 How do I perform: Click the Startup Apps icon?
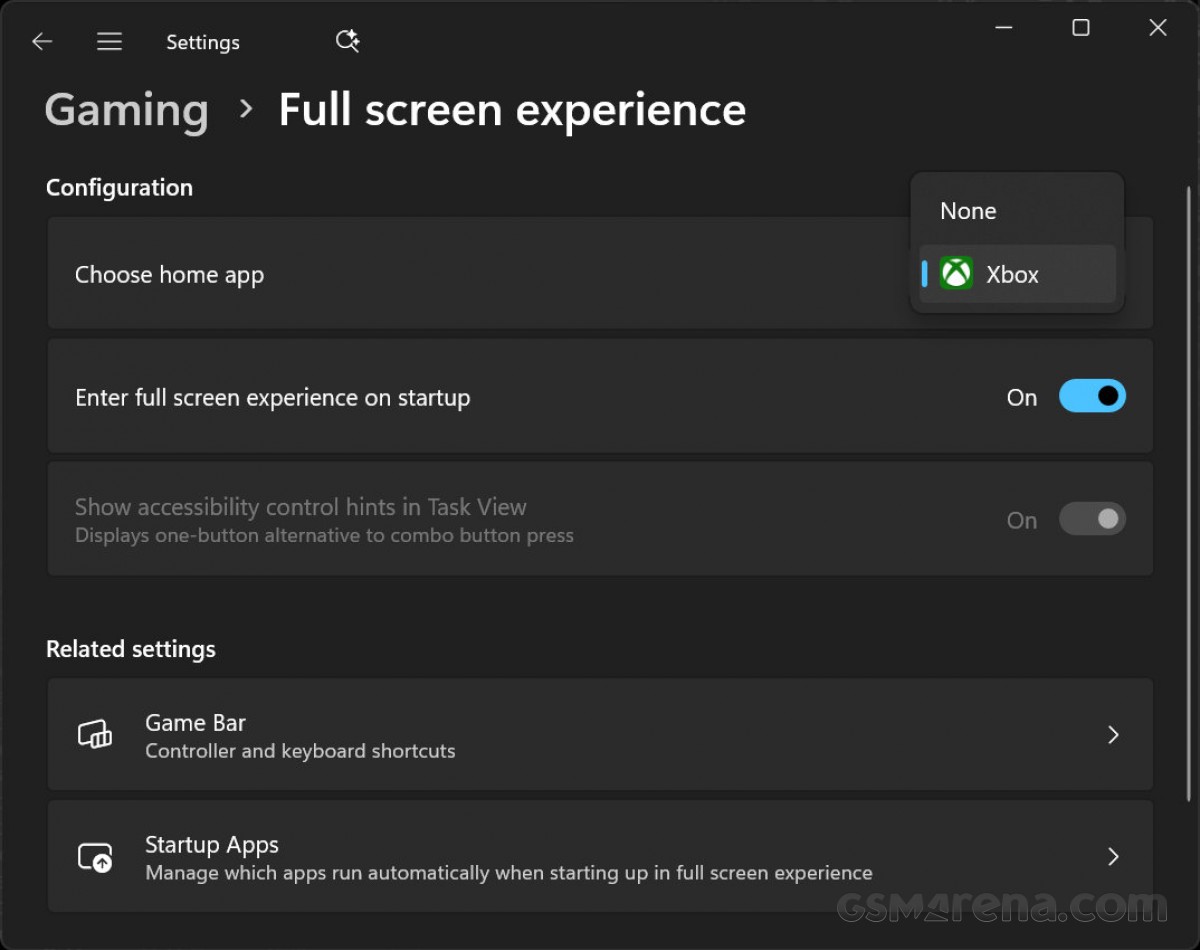pyautogui.click(x=95, y=856)
